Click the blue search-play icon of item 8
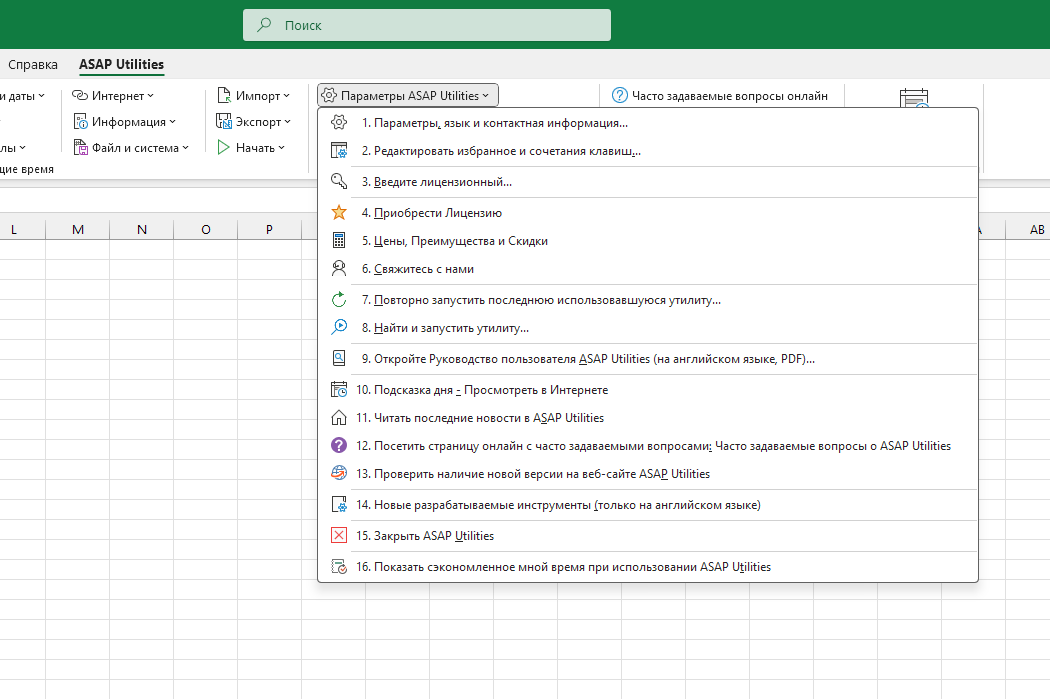Image resolution: width=1050 pixels, height=699 pixels. tap(339, 327)
